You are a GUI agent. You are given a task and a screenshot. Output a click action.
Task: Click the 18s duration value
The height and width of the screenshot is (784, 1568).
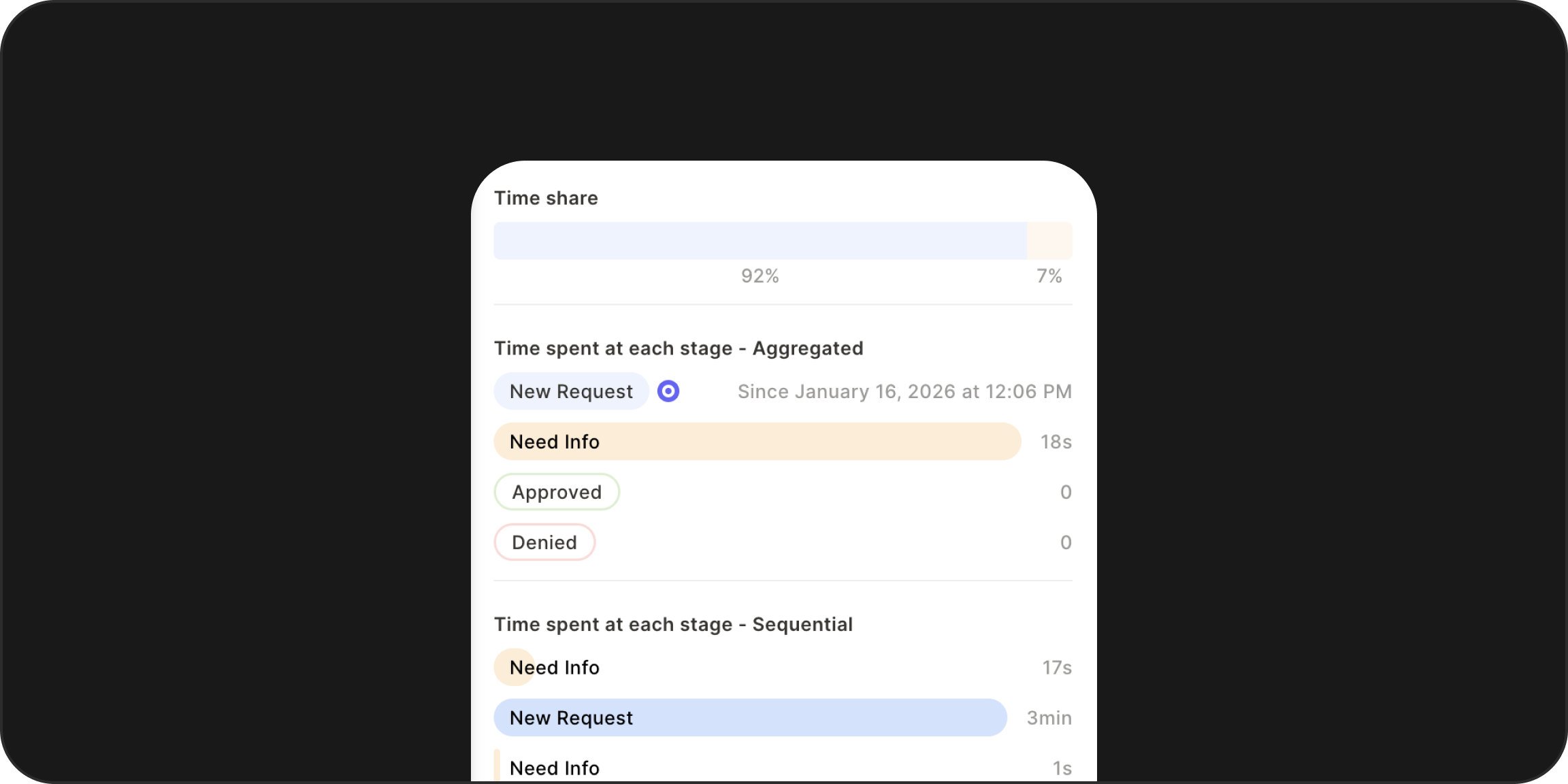click(x=1056, y=442)
